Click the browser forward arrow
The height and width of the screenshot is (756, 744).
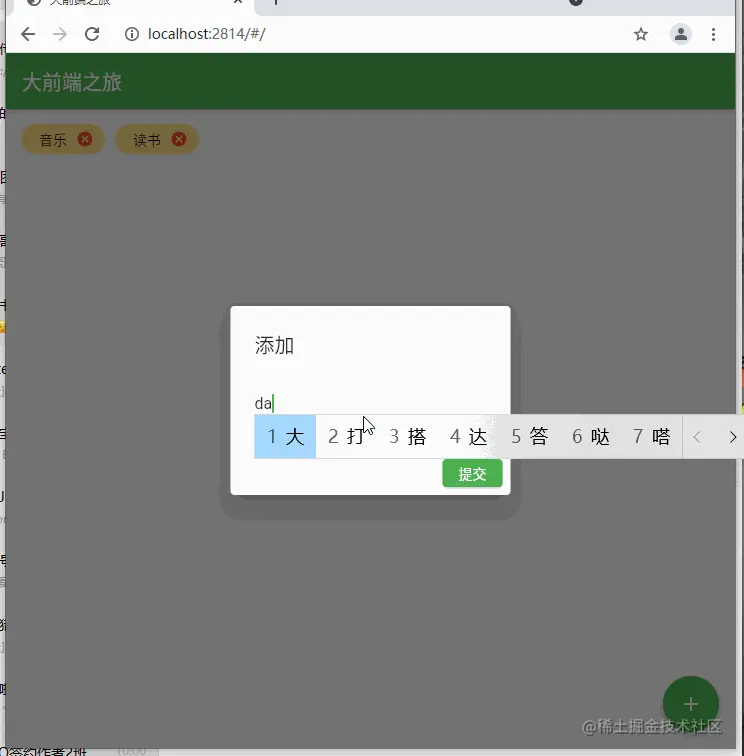(60, 34)
